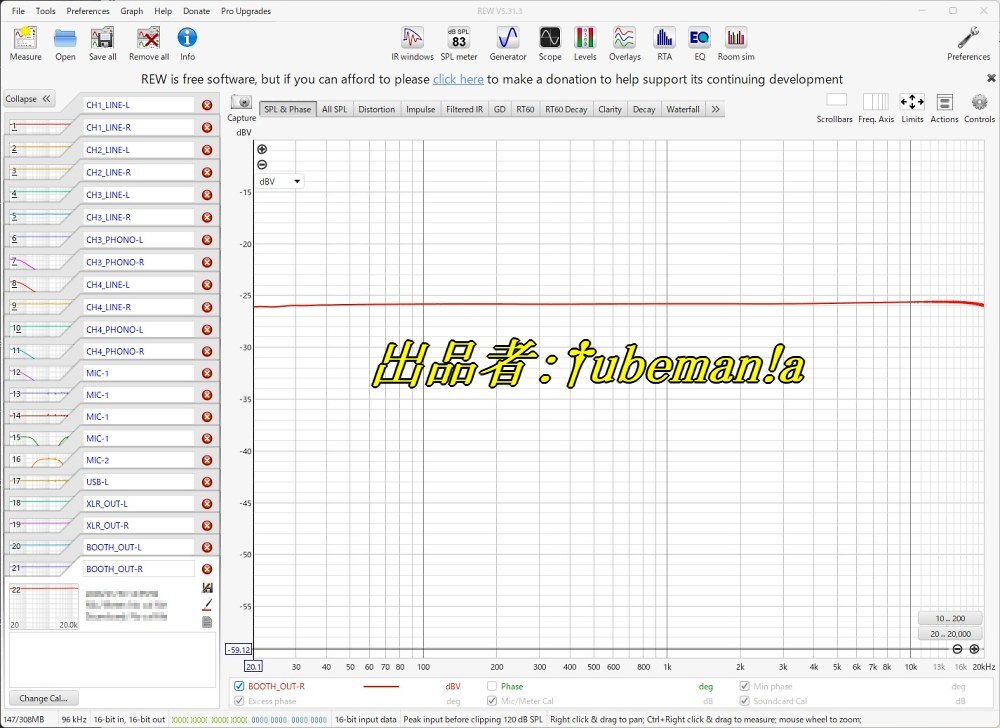Open the dBV axis unit dropdown
1000x728 pixels.
click(279, 182)
